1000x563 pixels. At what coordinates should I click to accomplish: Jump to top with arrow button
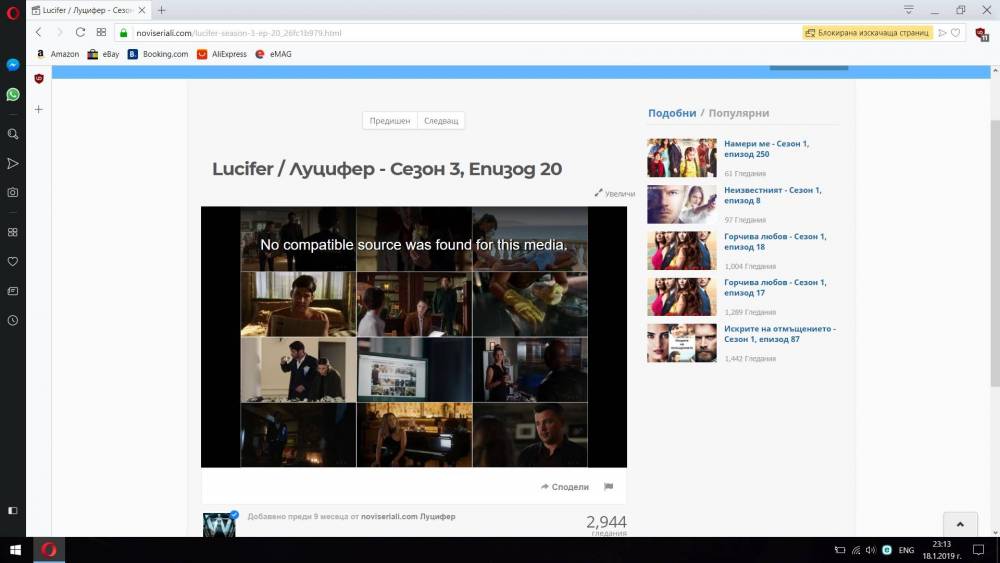tap(960, 524)
